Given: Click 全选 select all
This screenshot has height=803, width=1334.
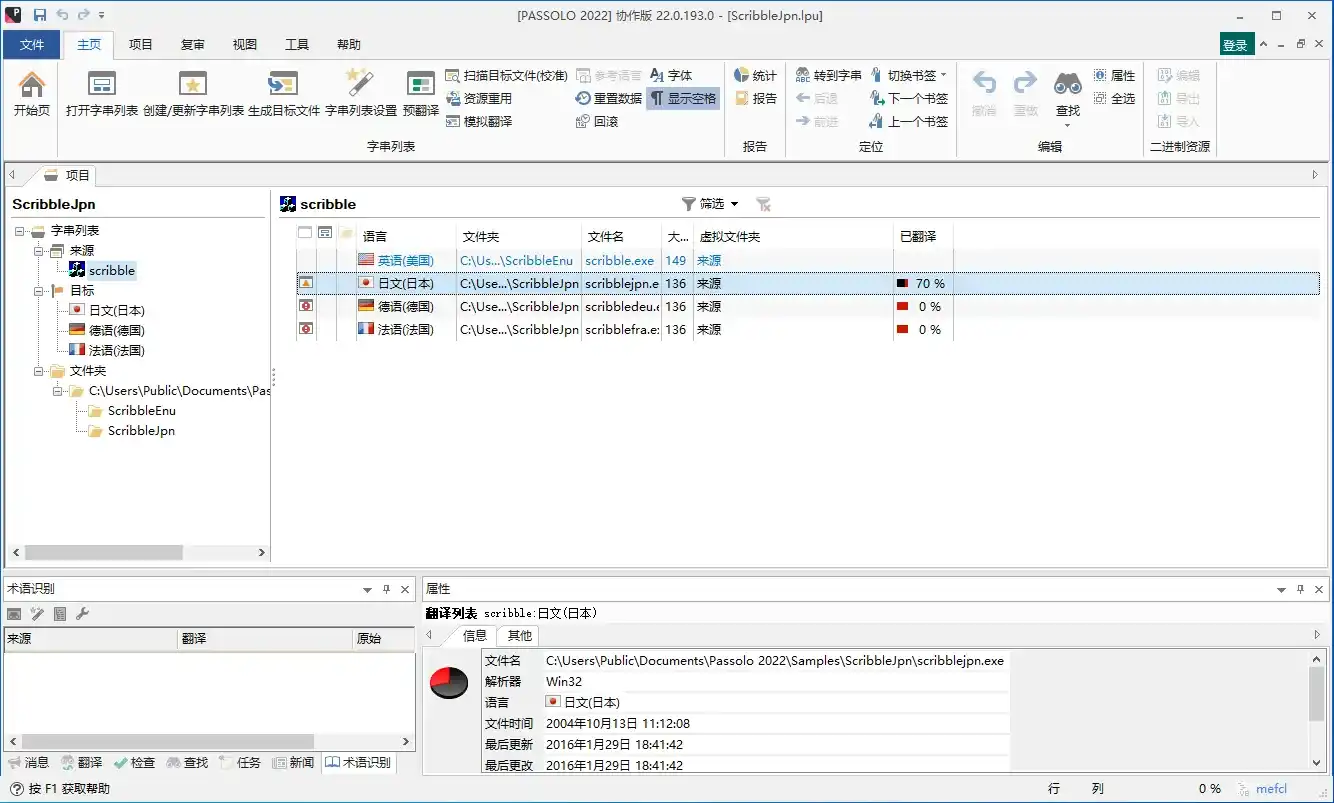Looking at the screenshot, I should 1114,99.
